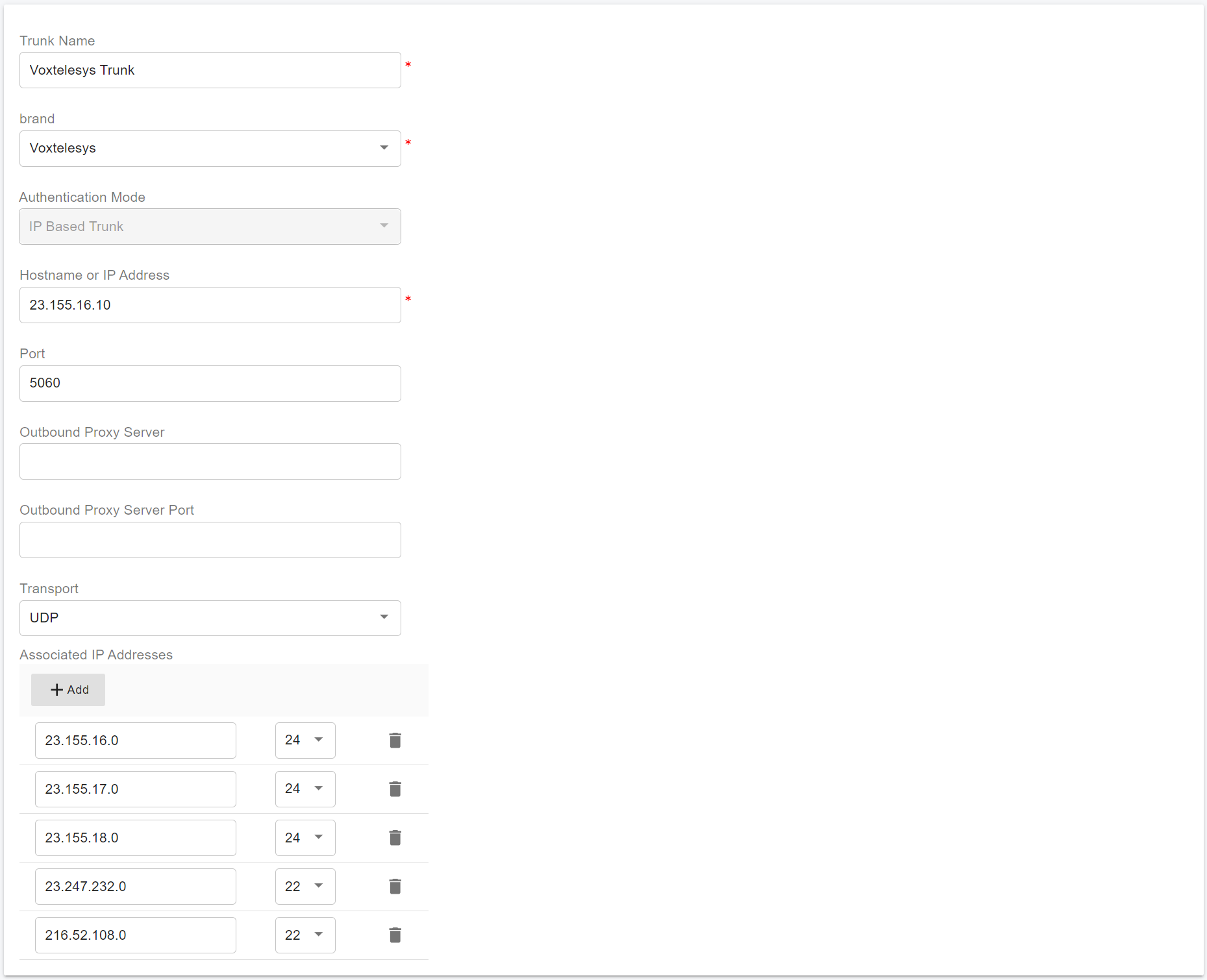Change subnet mask for 23.155.16.0
Screen dimensions: 1207x980
pos(305,740)
